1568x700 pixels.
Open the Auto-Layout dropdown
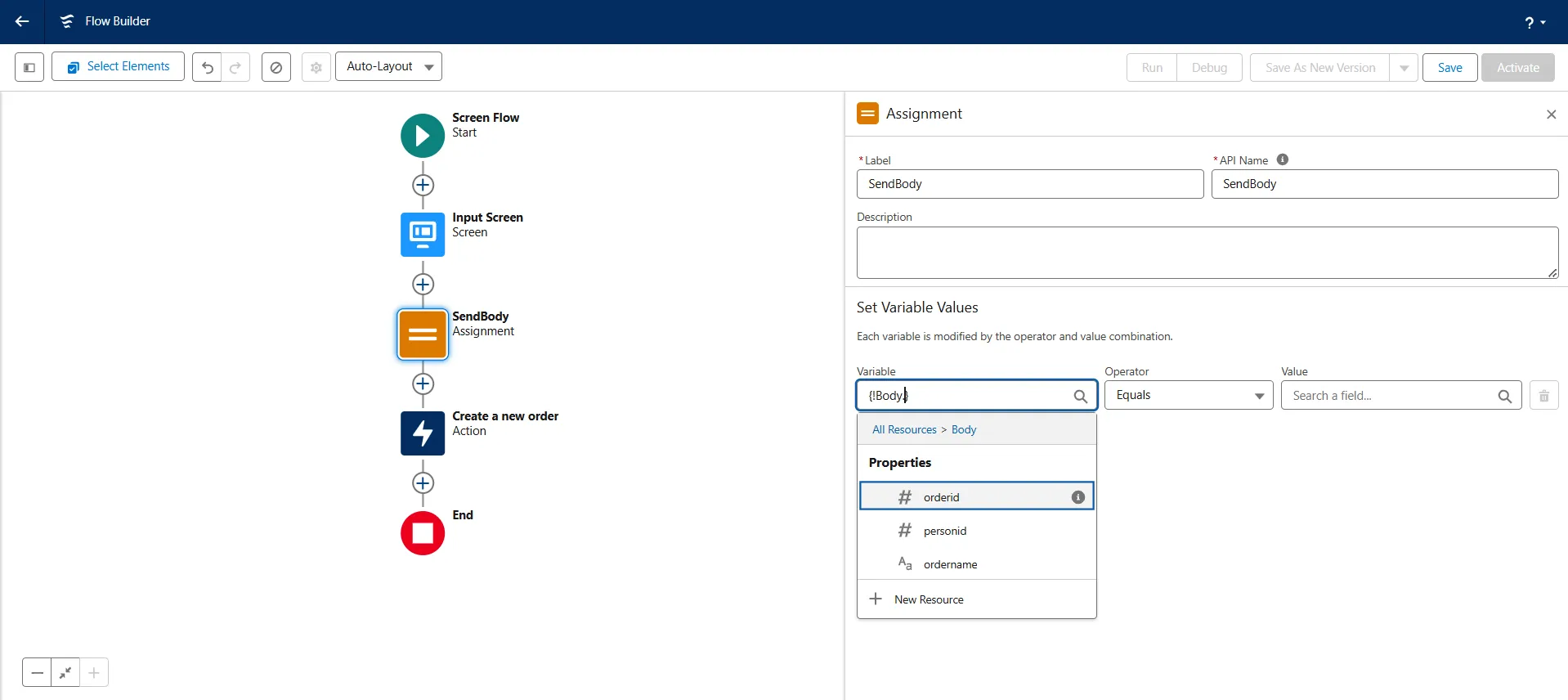[388, 67]
